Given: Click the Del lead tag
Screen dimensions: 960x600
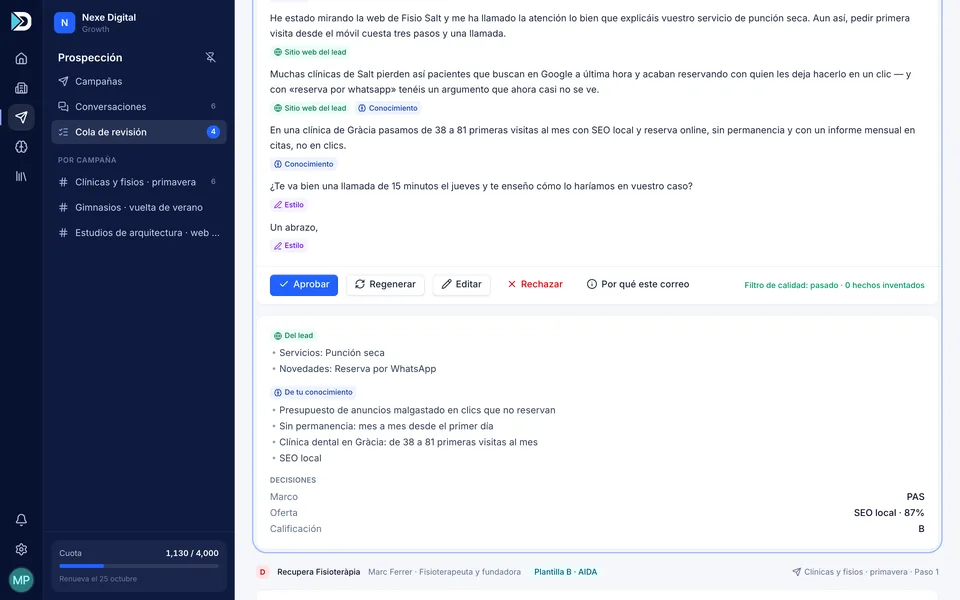Looking at the screenshot, I should [293, 336].
